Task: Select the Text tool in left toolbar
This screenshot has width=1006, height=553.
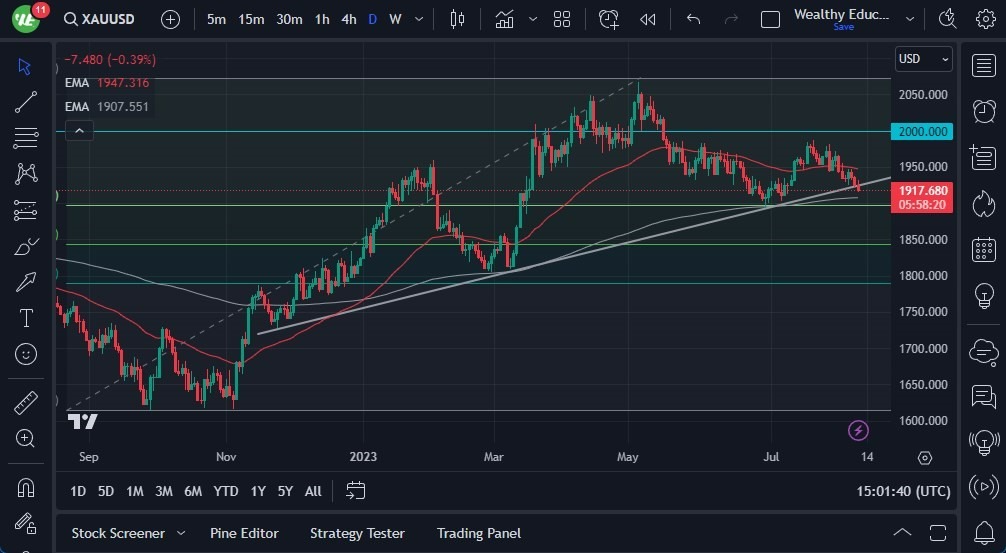Action: 26,318
